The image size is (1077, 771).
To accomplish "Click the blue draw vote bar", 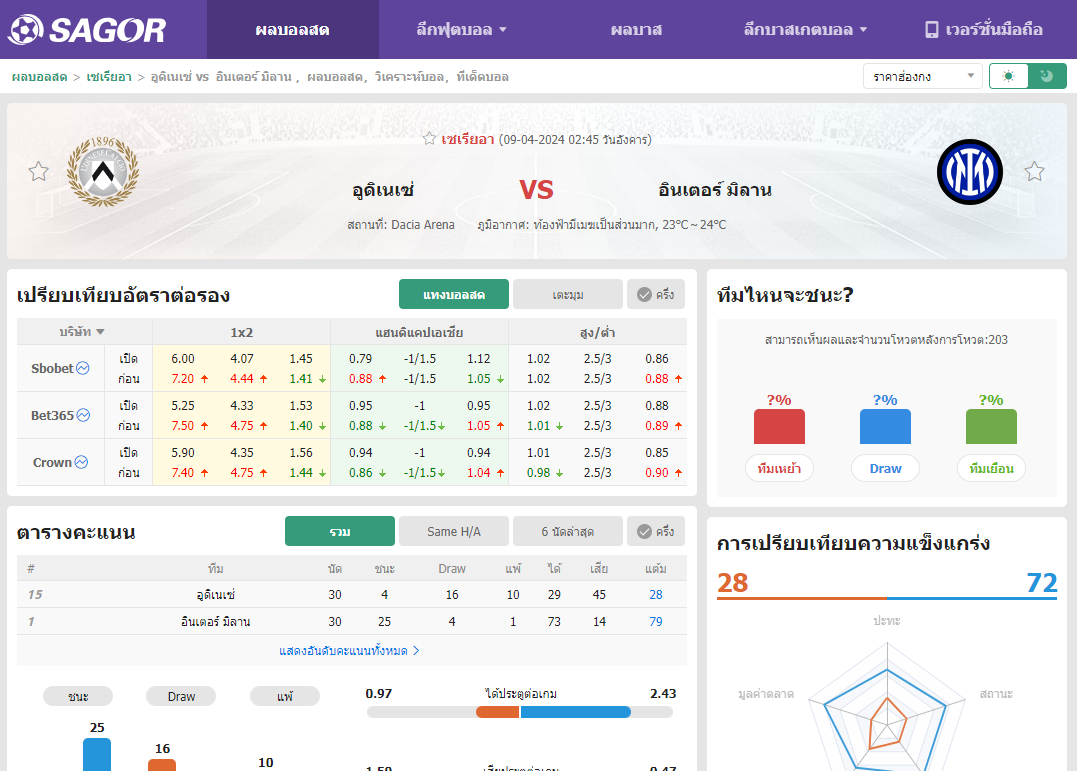I will click(x=885, y=427).
